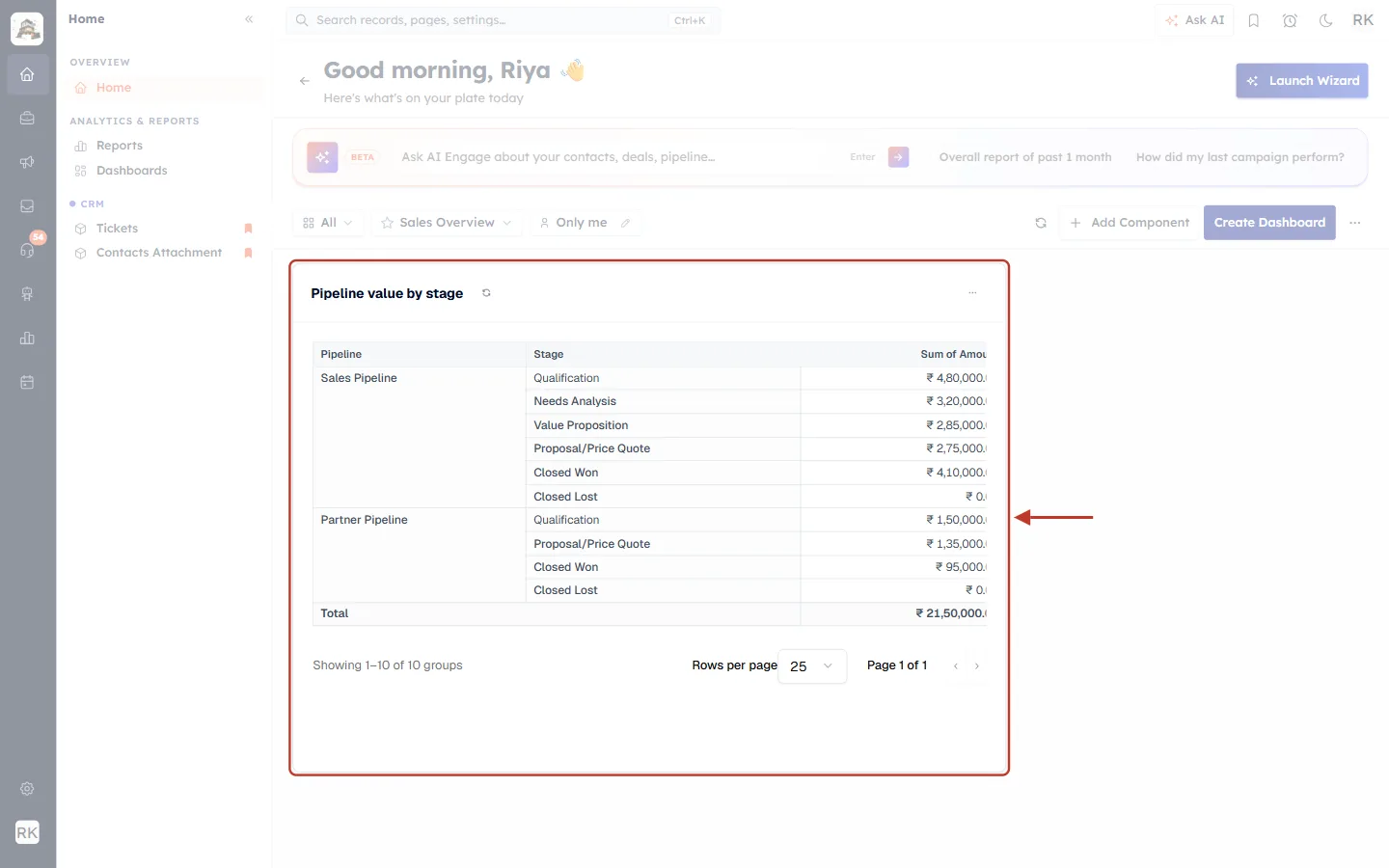The height and width of the screenshot is (868, 1389).
Task: Click the Create Dashboard button
Action: pos(1269,223)
